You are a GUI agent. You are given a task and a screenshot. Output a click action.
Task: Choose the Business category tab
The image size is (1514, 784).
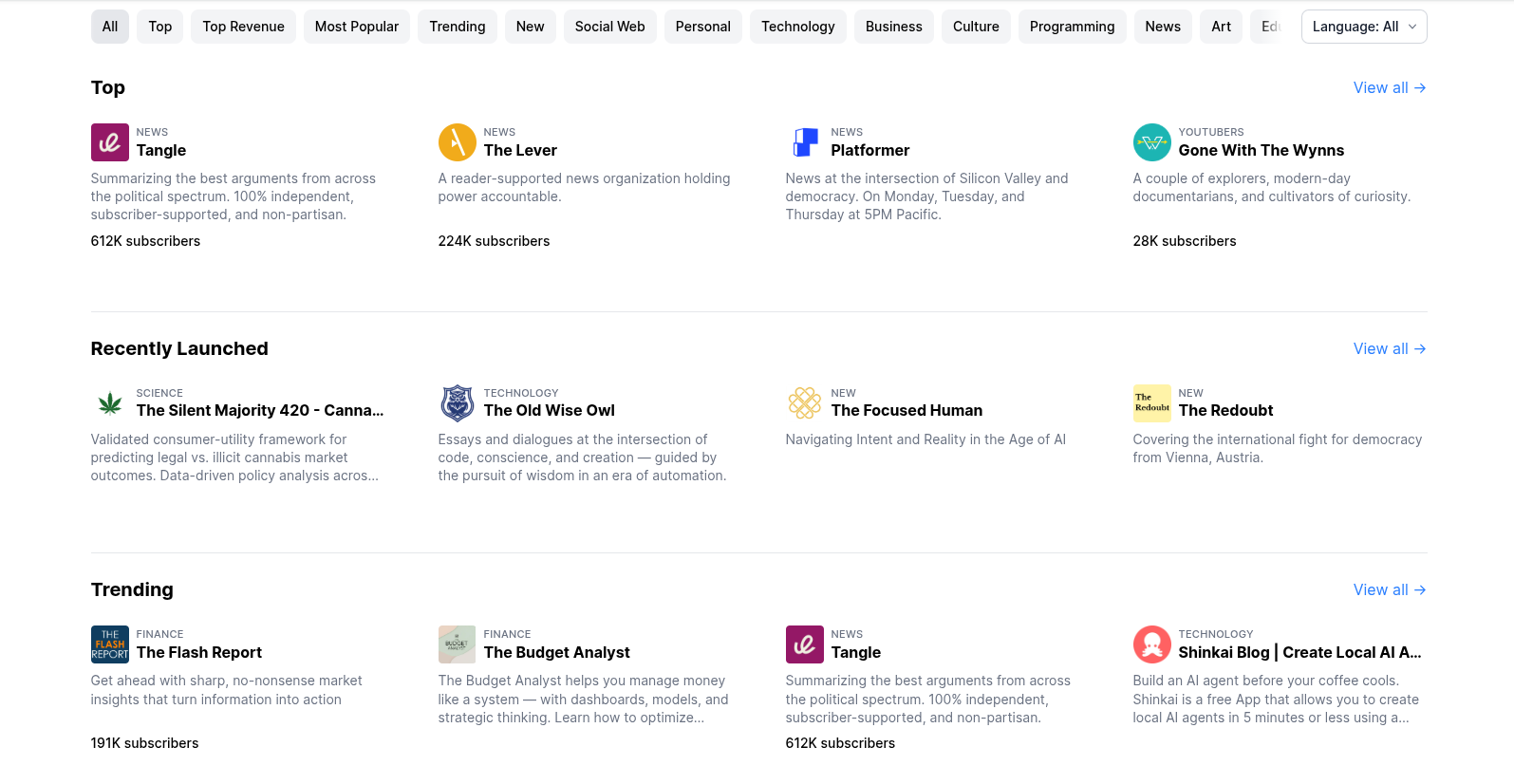coord(894,27)
